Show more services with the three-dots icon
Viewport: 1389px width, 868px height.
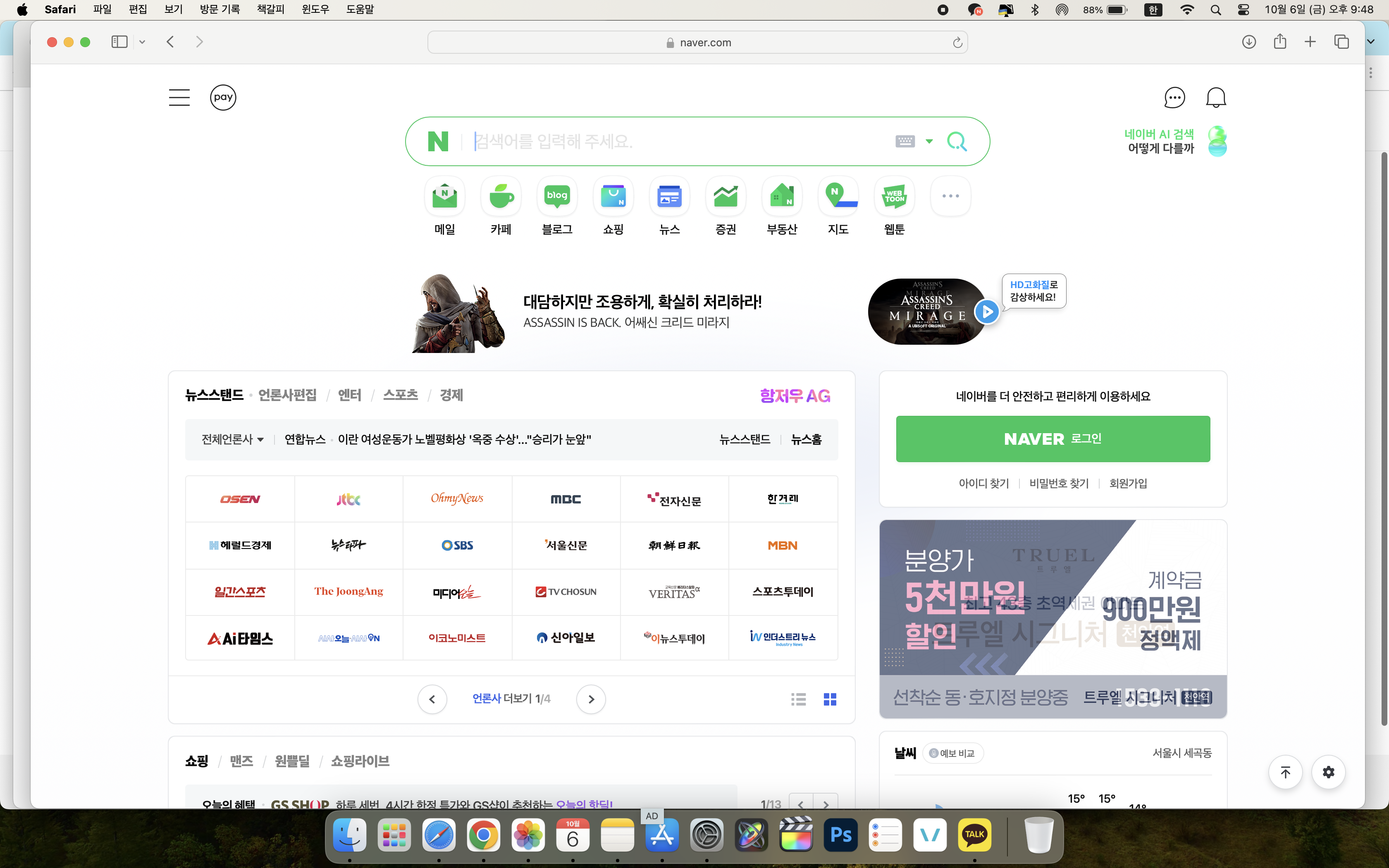coord(950,196)
